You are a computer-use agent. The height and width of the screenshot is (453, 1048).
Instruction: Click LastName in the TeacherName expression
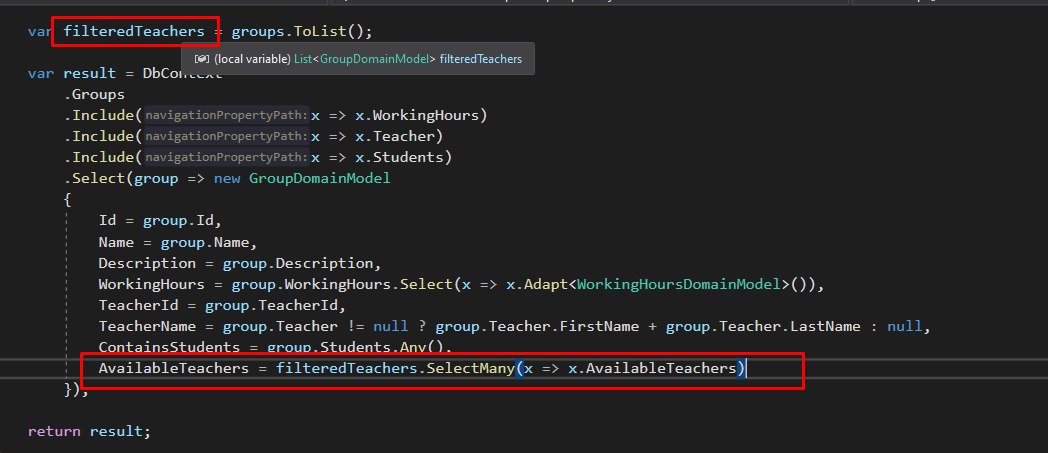(825, 326)
